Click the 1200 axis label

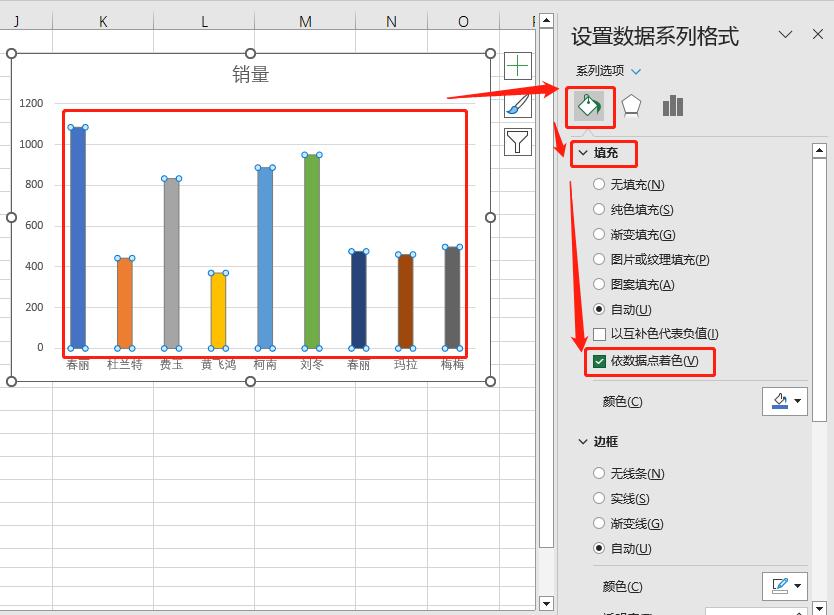31,103
